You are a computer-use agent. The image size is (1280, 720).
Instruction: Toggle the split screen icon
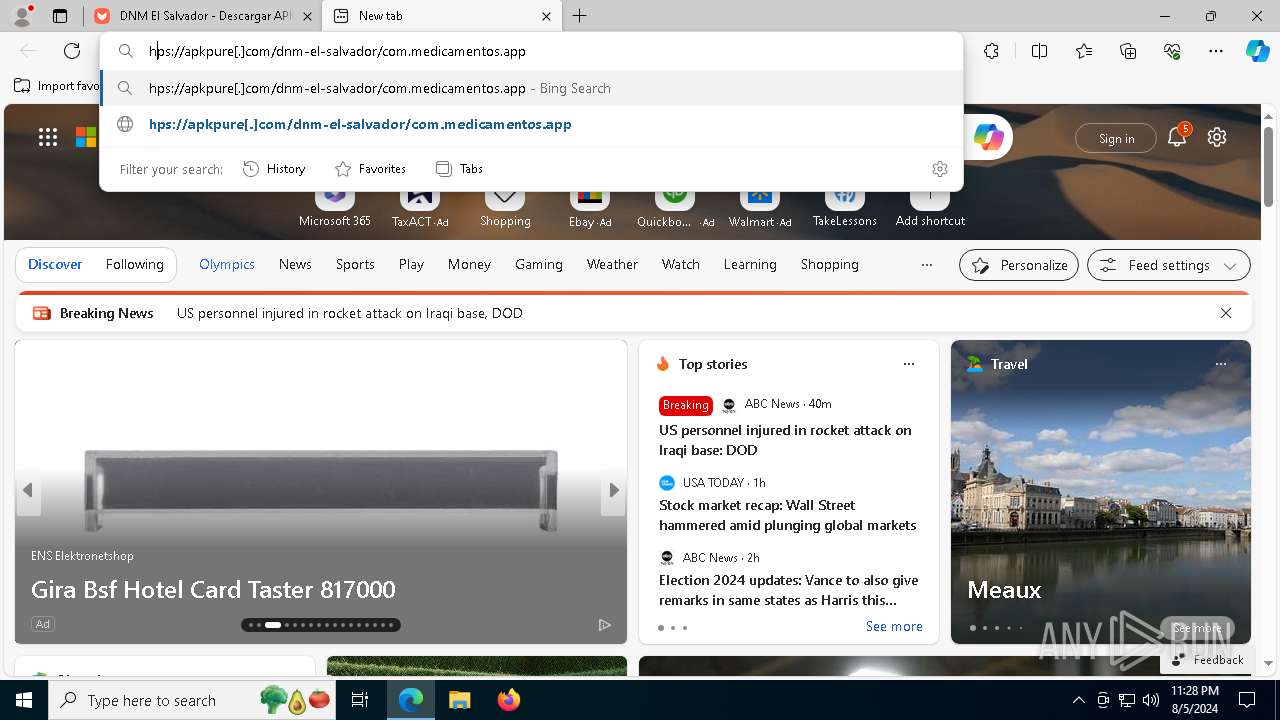(1039, 51)
